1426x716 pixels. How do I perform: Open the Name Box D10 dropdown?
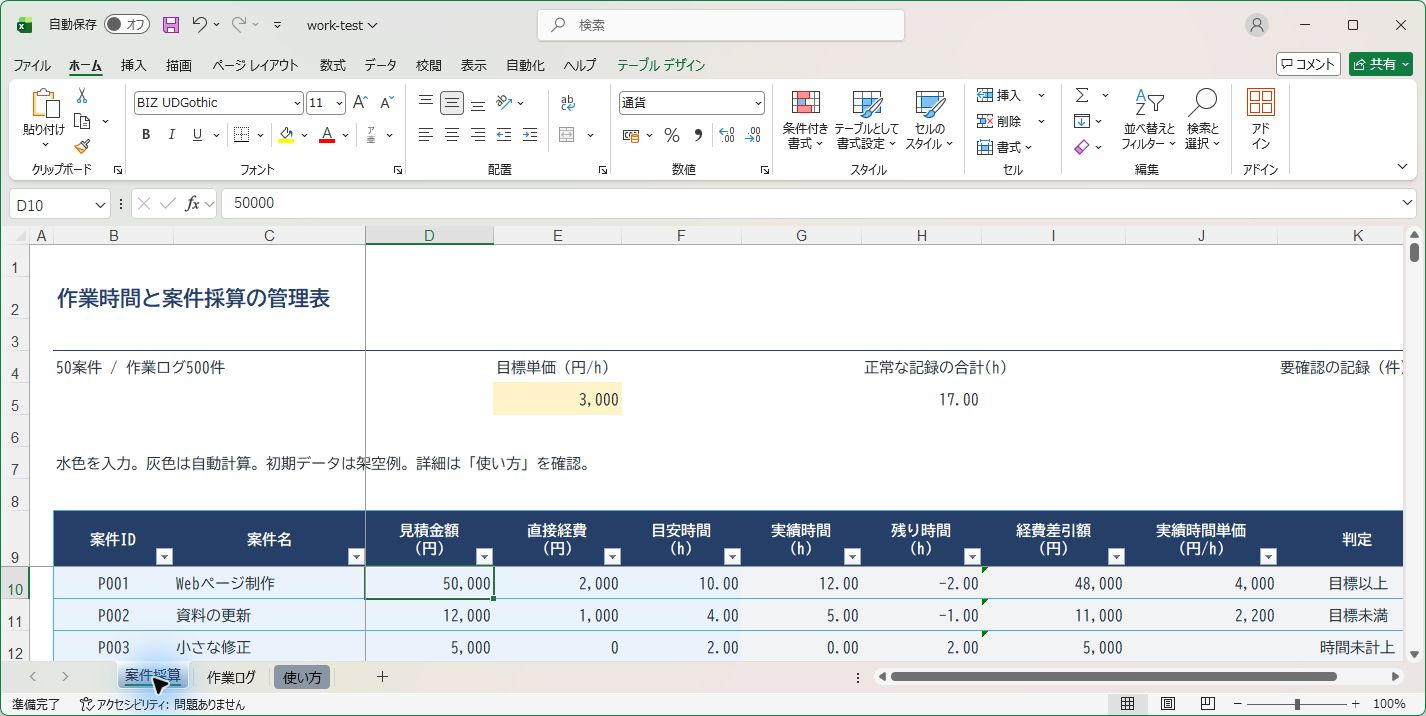[x=100, y=204]
